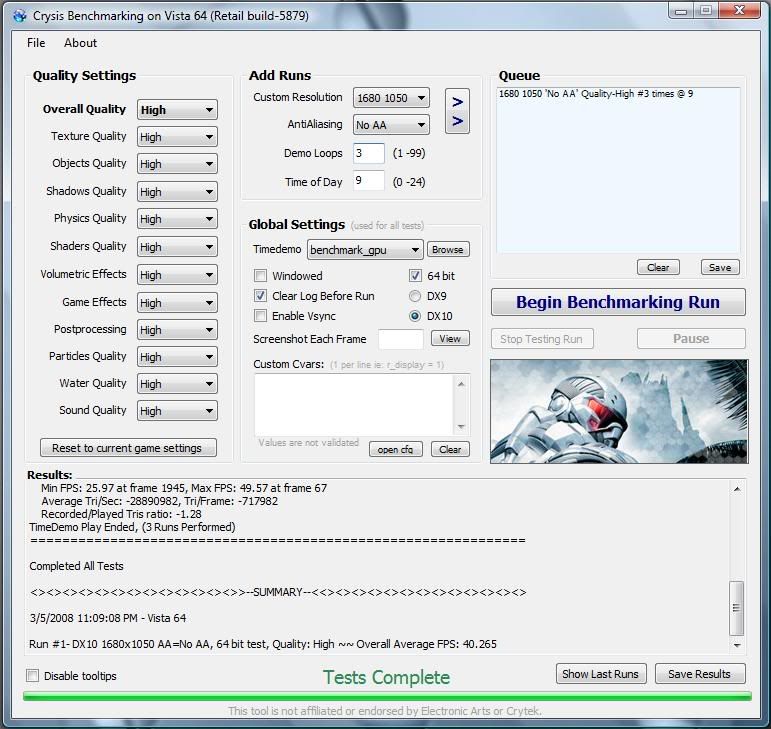Click the Stop Testing Run button
This screenshot has width=771, height=729.
(542, 339)
